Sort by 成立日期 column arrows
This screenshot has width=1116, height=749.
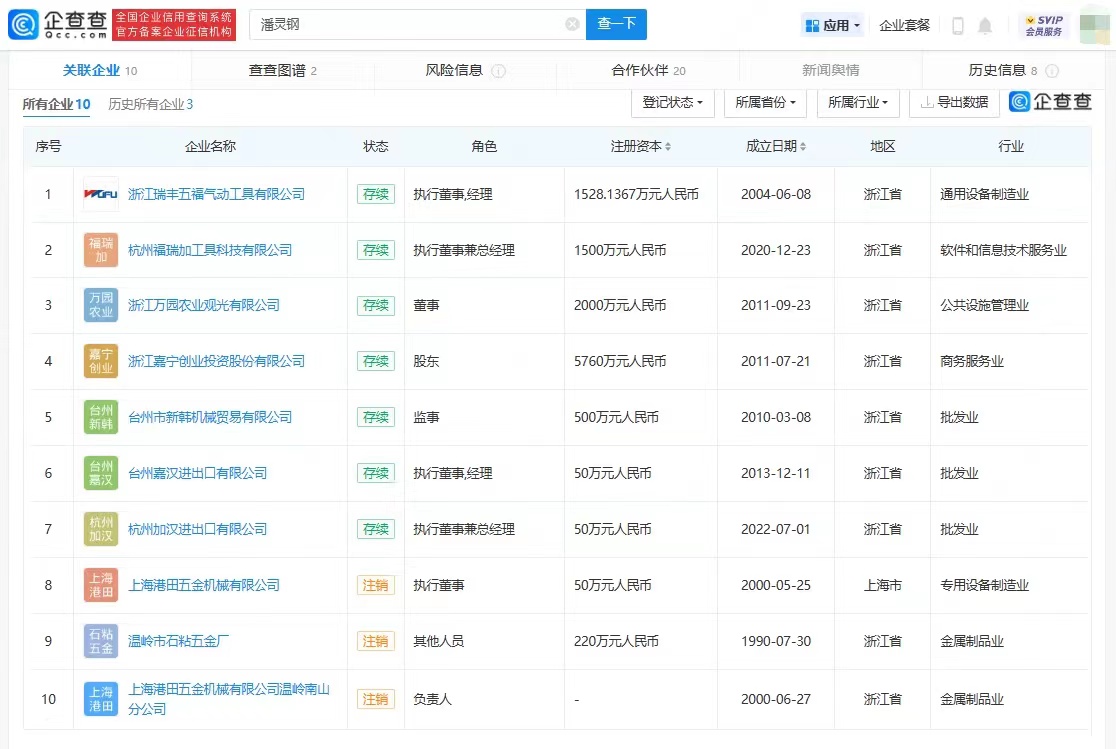(x=803, y=147)
